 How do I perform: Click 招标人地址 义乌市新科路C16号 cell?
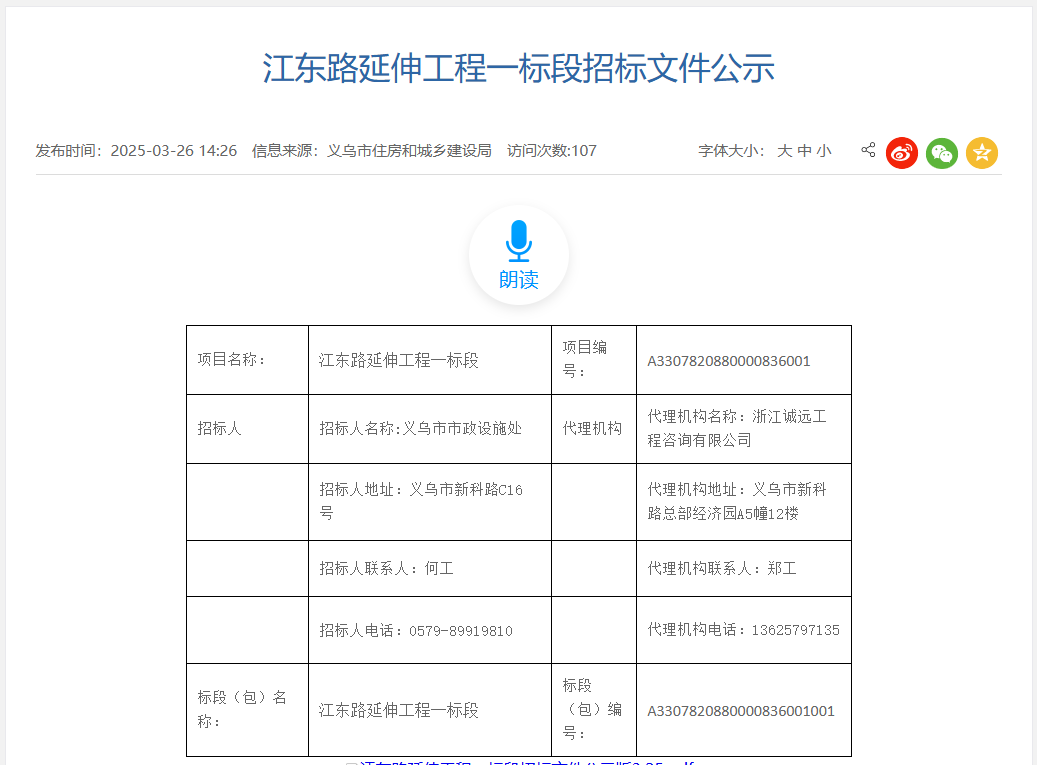[430, 502]
